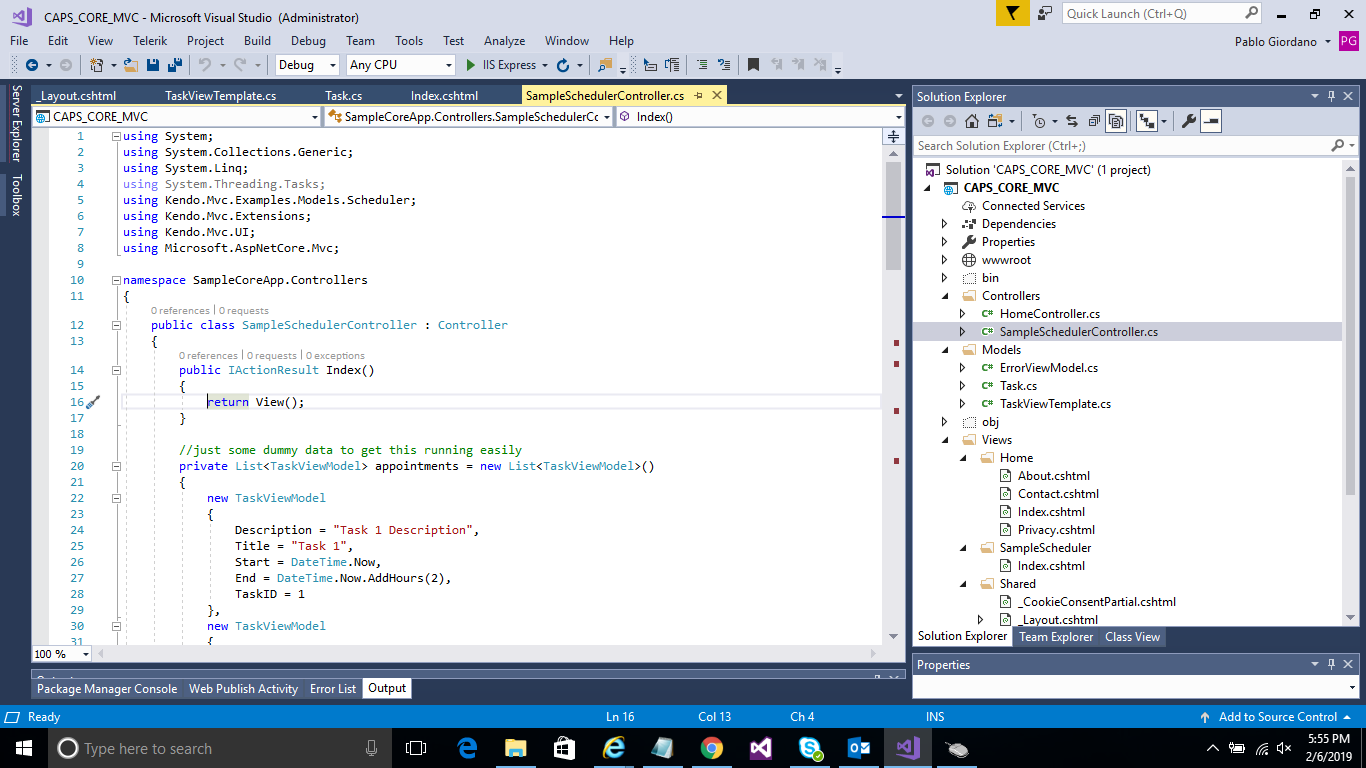Open the Error List panel tab
This screenshot has width=1366, height=768.
coord(333,689)
